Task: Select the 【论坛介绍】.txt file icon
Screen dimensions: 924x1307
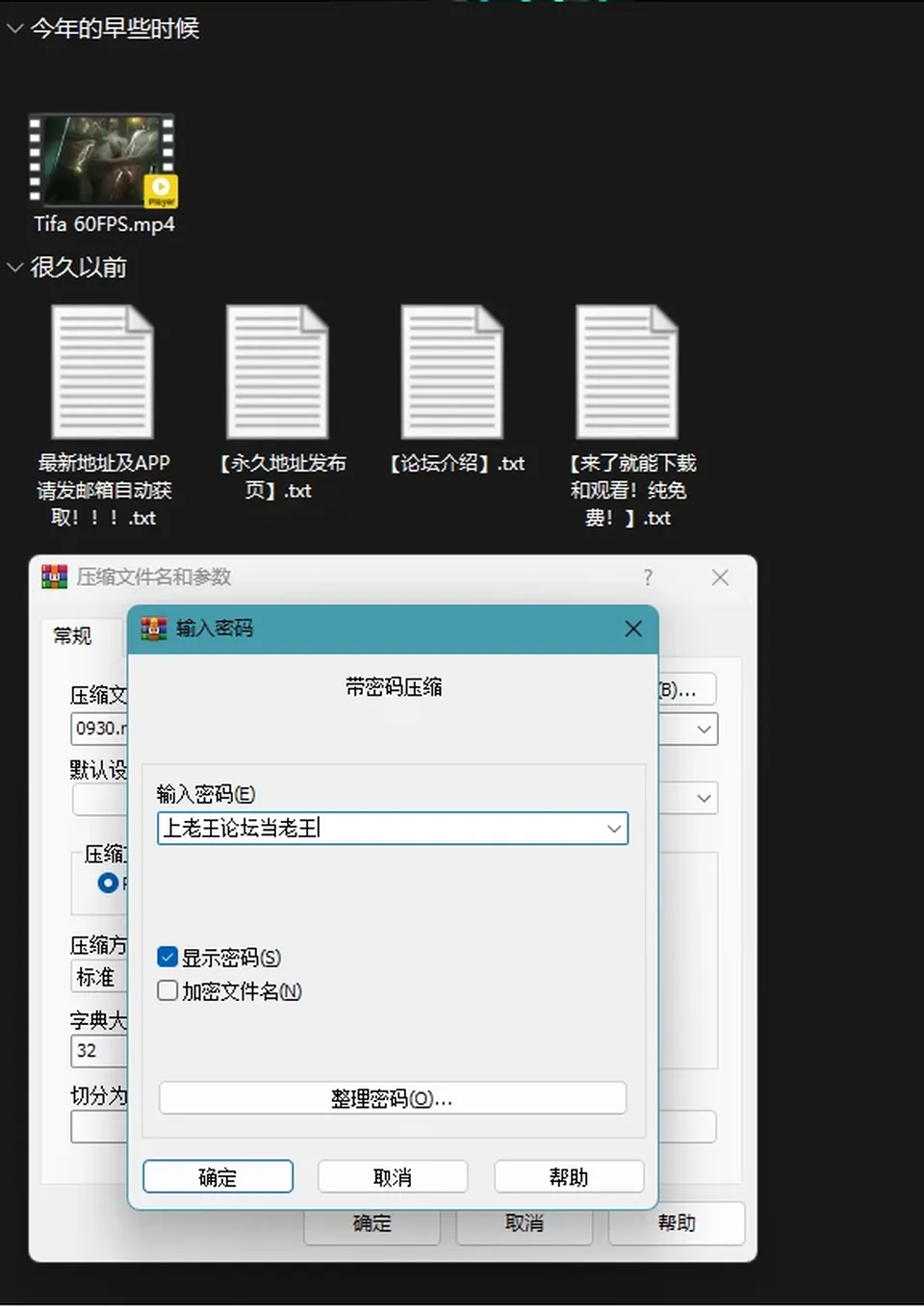Action: [x=452, y=372]
